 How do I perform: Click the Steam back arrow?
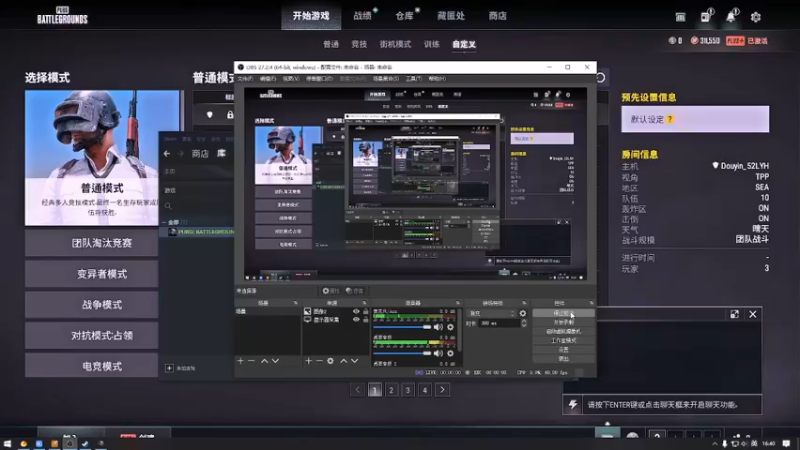167,154
